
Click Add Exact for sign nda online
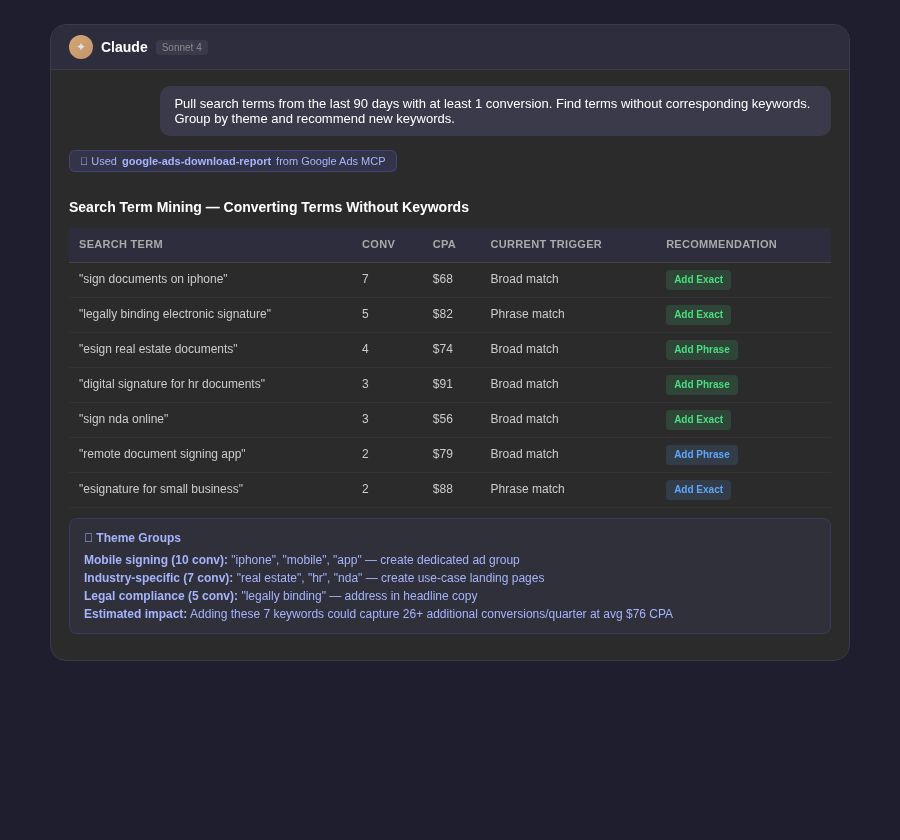click(698, 420)
